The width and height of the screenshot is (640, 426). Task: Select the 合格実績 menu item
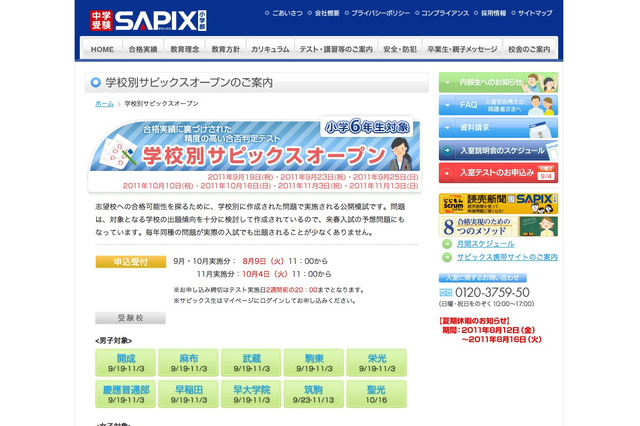click(x=143, y=49)
